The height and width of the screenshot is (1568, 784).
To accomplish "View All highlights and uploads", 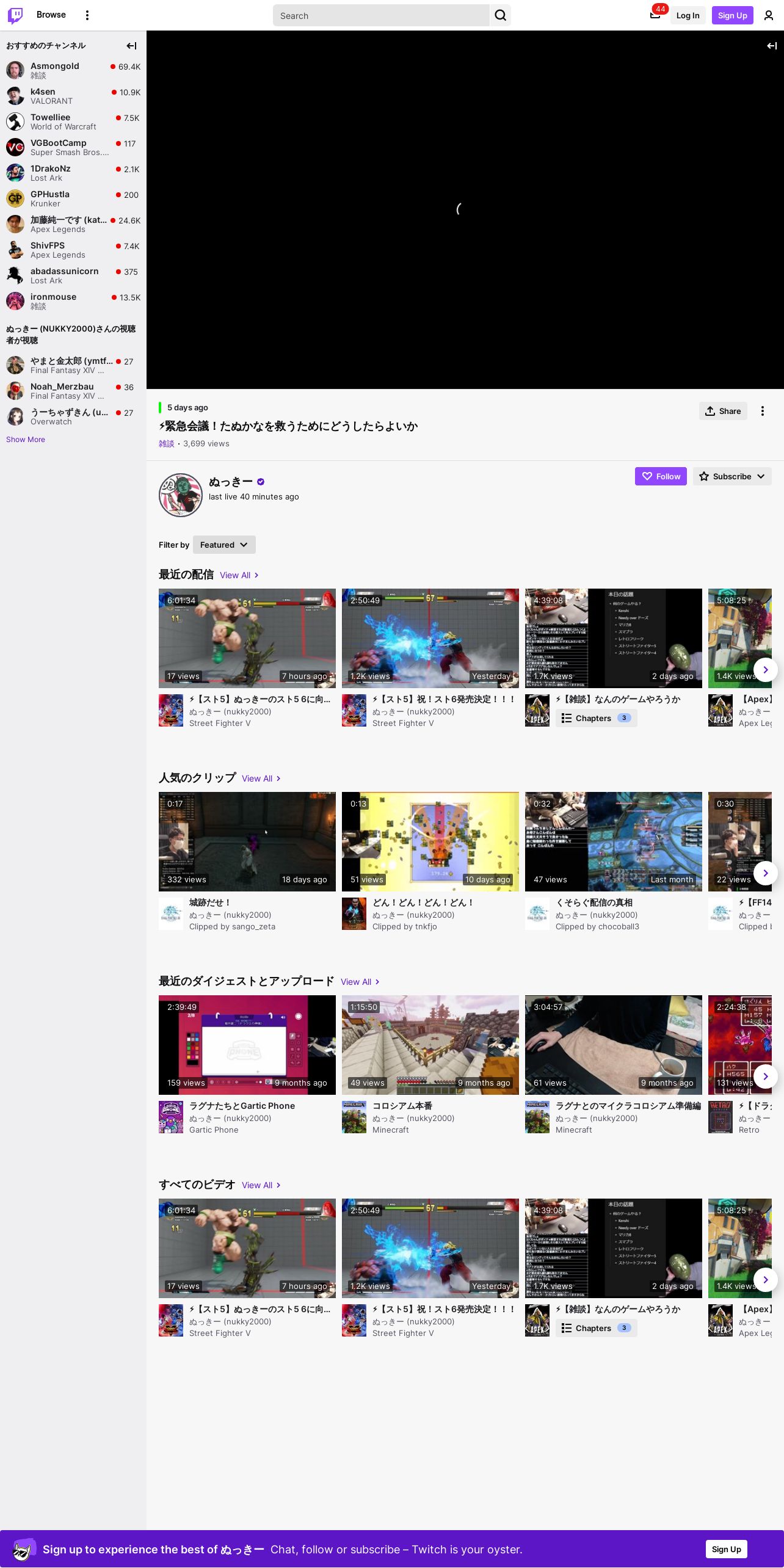I will [x=360, y=982].
